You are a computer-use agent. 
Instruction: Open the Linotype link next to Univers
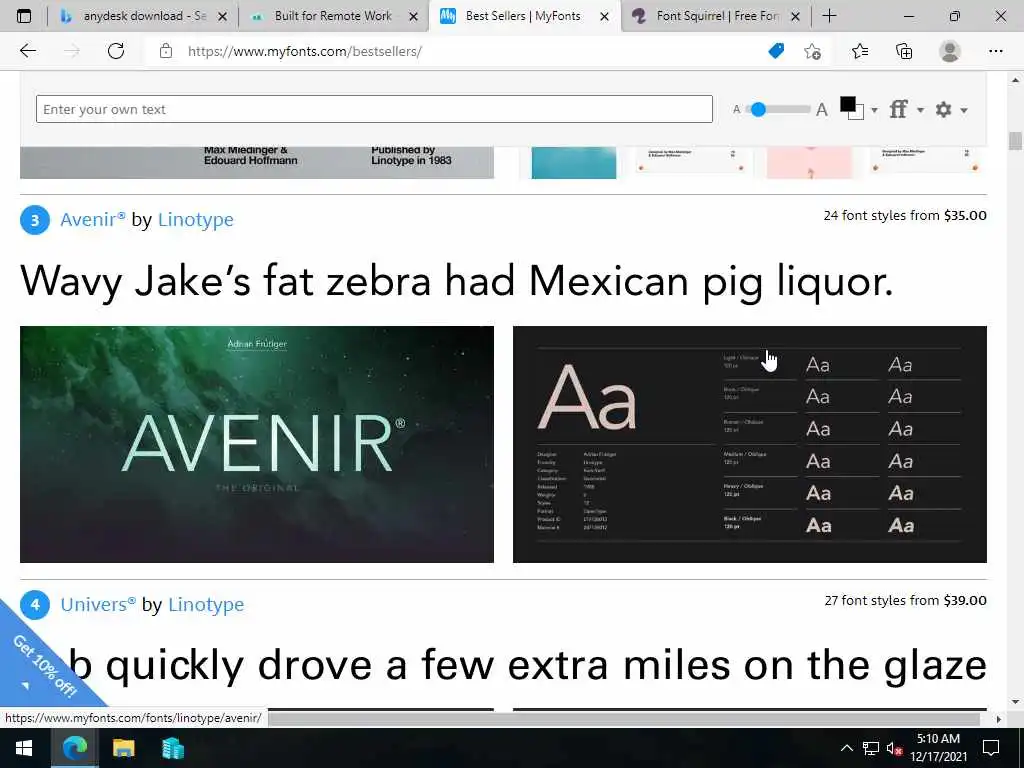(206, 604)
